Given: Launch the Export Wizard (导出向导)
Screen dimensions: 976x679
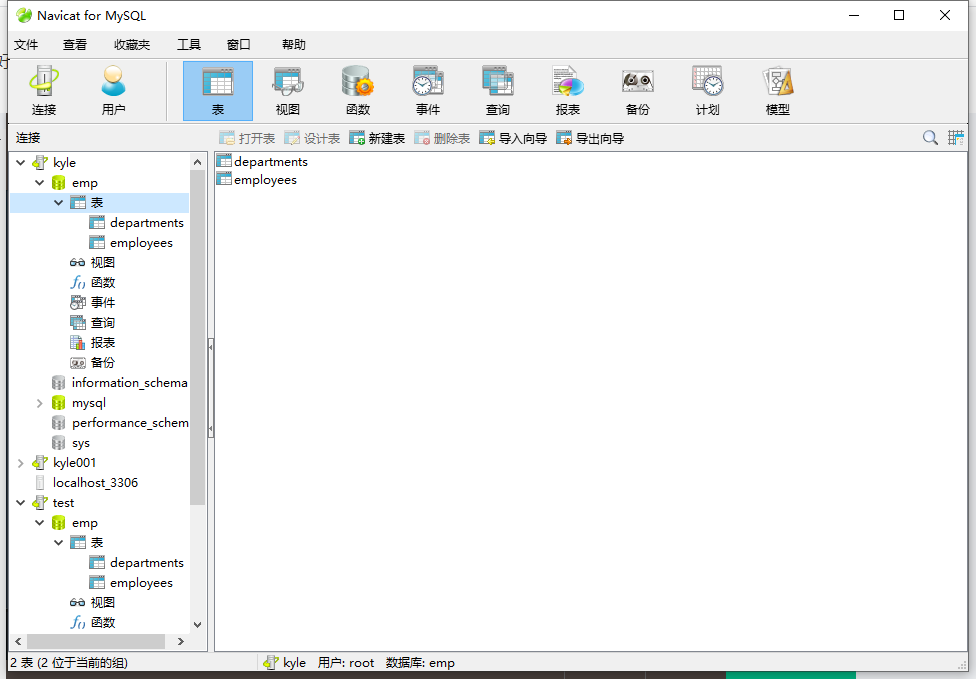Looking at the screenshot, I should 590,138.
